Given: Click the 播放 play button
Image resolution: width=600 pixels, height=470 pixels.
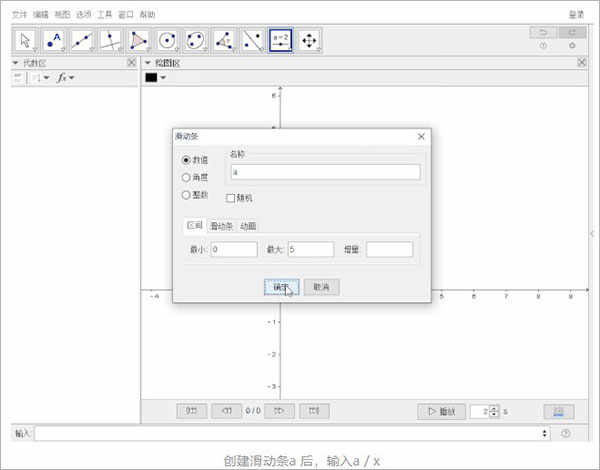Looking at the screenshot, I should coord(441,411).
